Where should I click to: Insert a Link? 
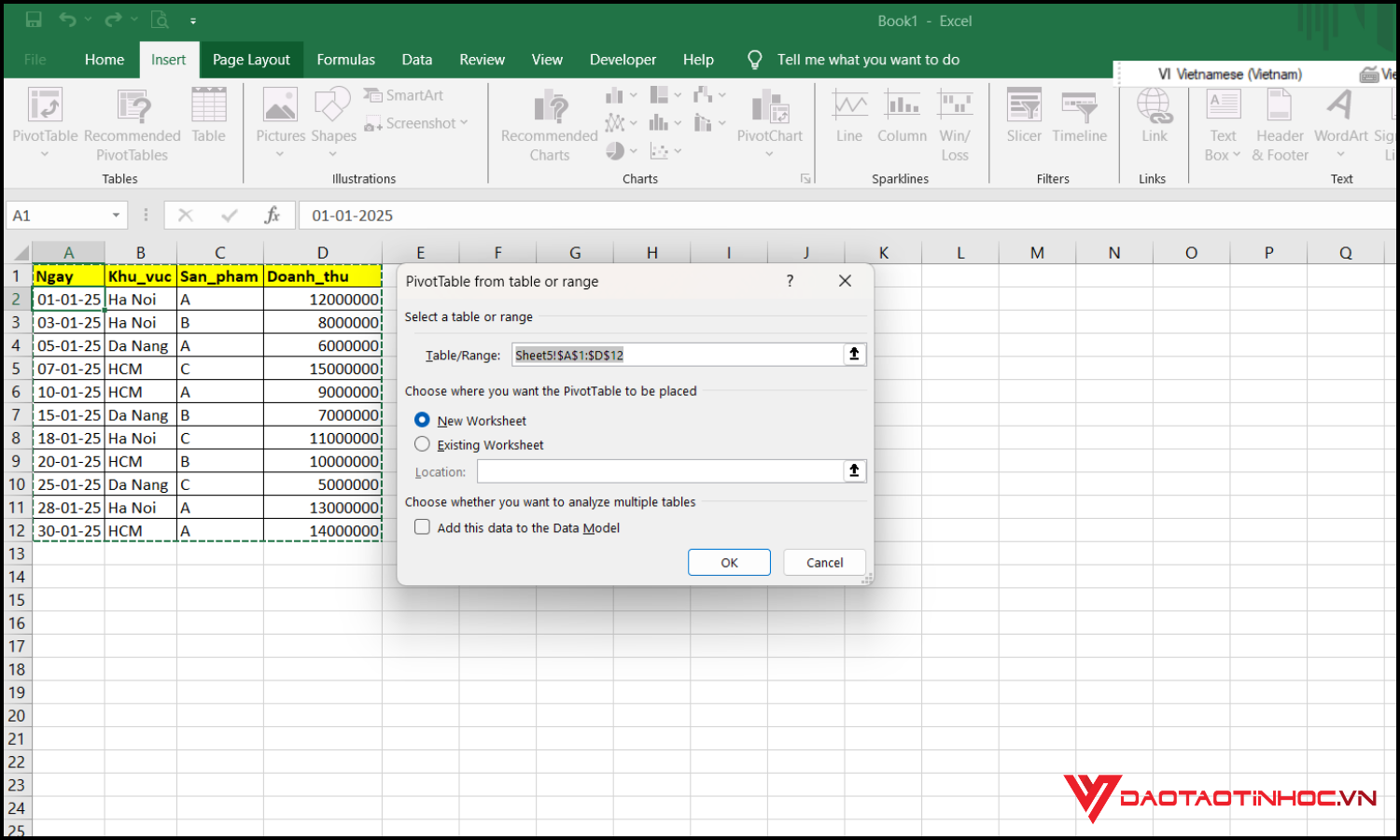tap(1155, 117)
